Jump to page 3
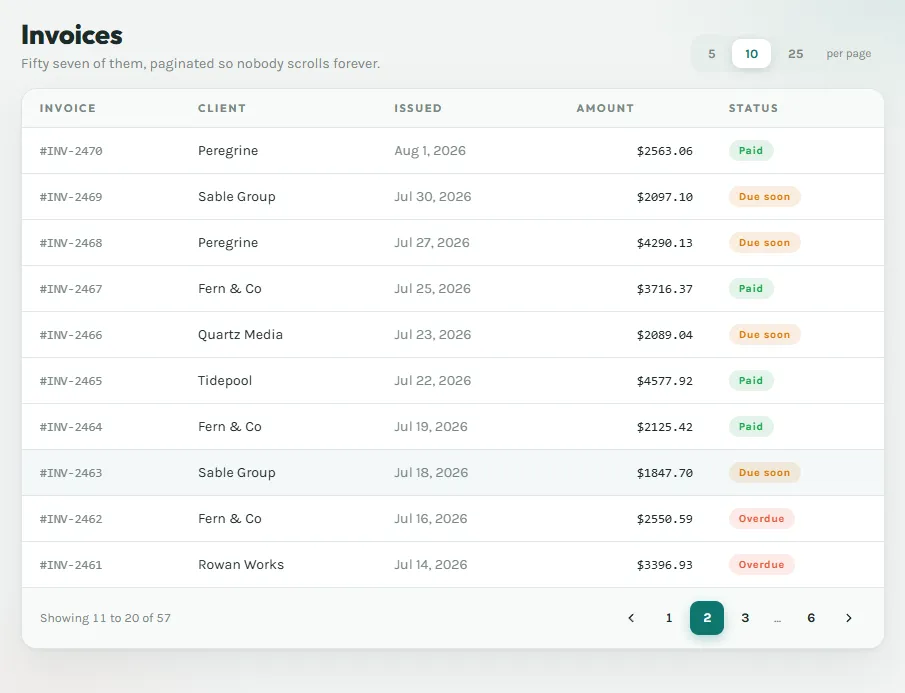Image resolution: width=905 pixels, height=693 pixels. coord(745,618)
